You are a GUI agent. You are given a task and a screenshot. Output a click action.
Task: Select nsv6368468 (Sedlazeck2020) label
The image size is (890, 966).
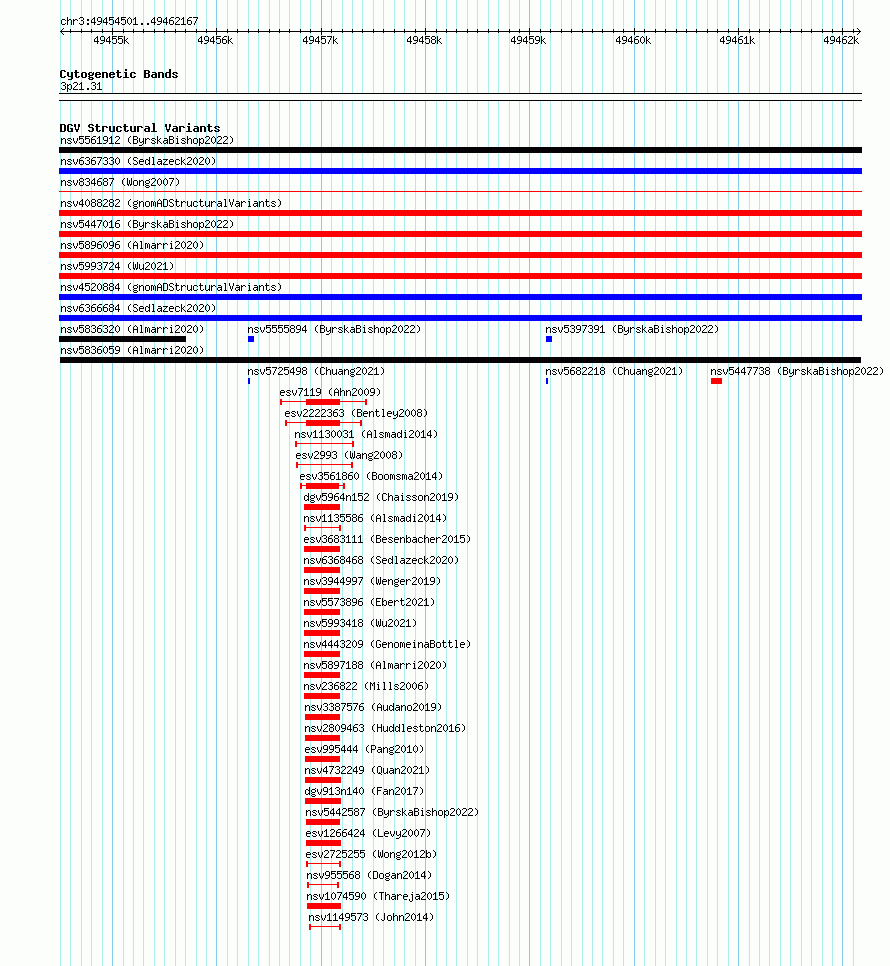pos(381,559)
